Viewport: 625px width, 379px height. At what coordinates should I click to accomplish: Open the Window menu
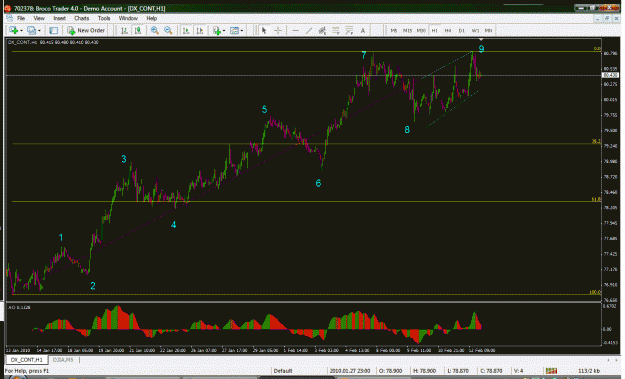(x=128, y=18)
